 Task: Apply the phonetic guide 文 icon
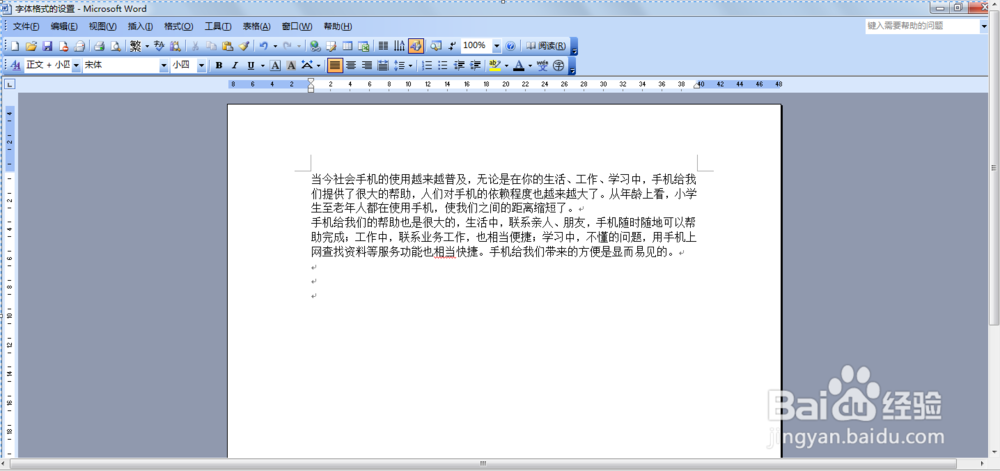542,65
